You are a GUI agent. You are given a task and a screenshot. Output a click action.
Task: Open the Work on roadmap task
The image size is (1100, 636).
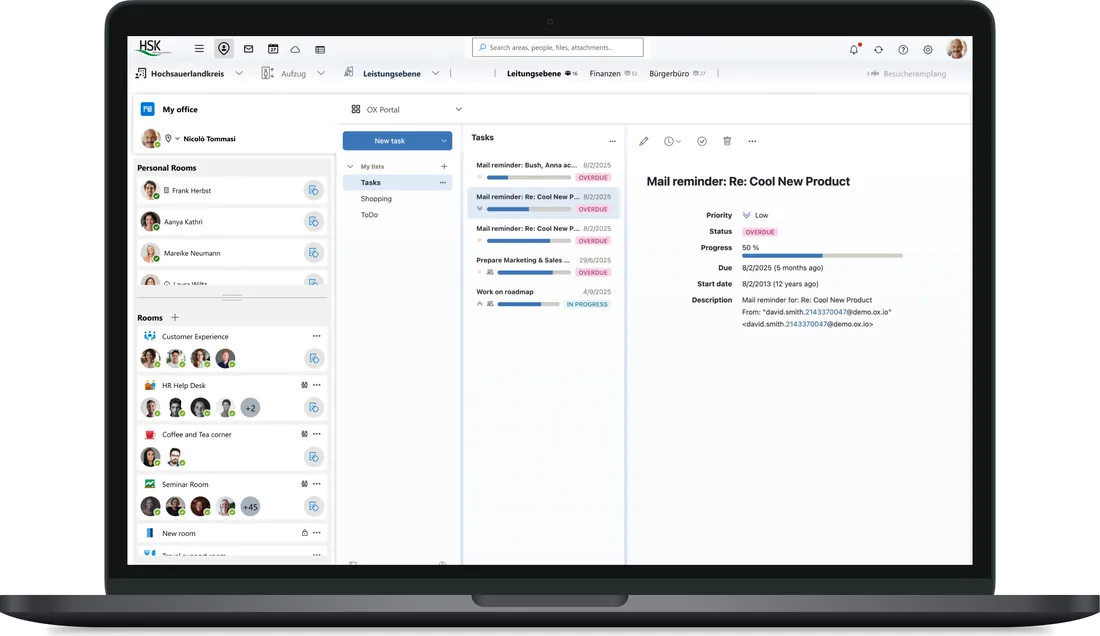(x=544, y=298)
